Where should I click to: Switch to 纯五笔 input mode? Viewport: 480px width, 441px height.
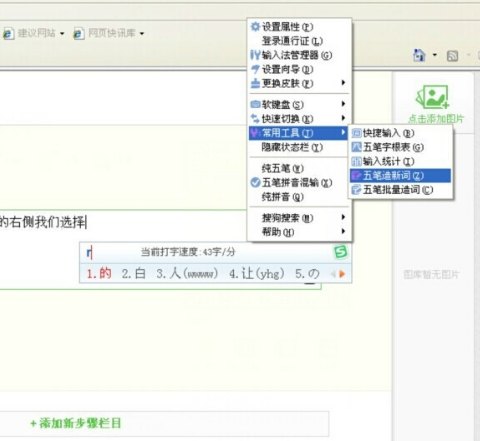coord(282,169)
